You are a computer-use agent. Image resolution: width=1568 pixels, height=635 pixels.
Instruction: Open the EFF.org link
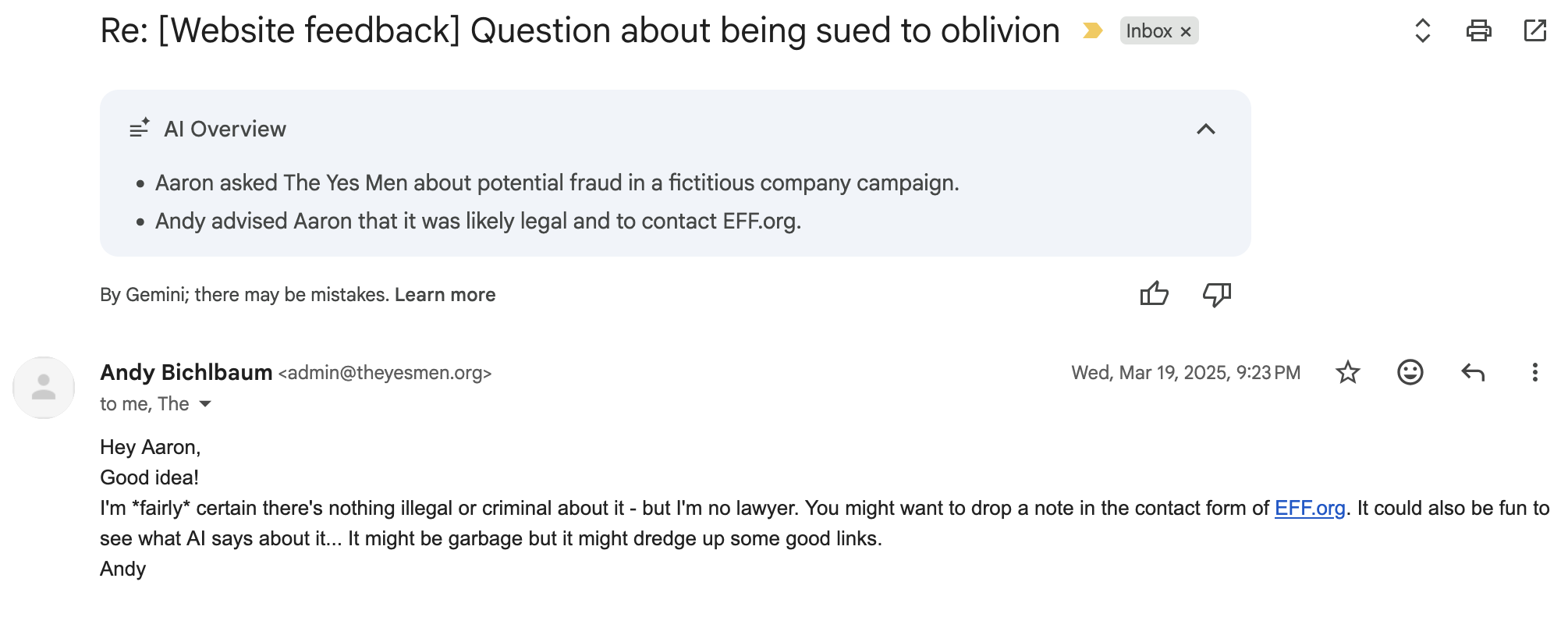1309,509
